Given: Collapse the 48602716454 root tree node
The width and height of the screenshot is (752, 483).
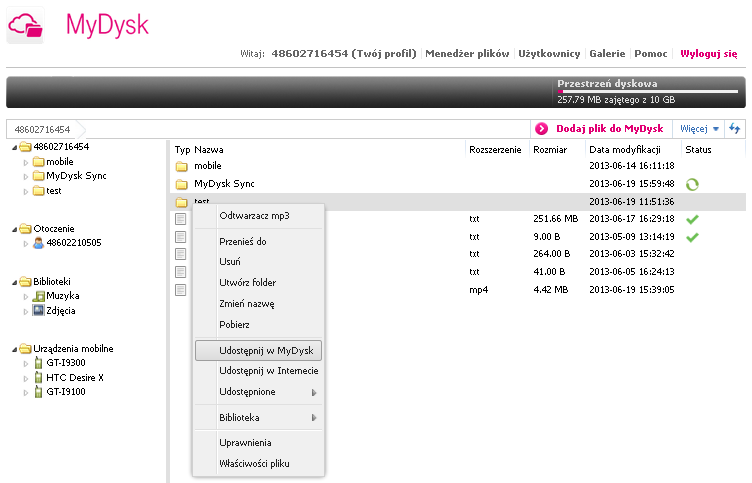Looking at the screenshot, I should click(x=14, y=148).
